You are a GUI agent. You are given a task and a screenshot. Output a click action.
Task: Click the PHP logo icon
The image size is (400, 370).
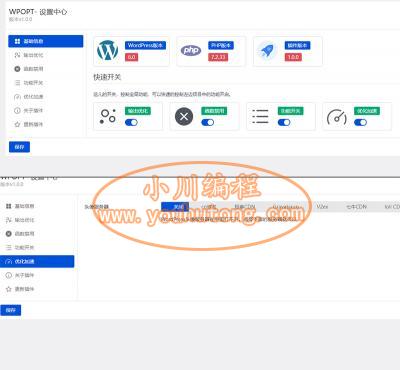(x=191, y=50)
